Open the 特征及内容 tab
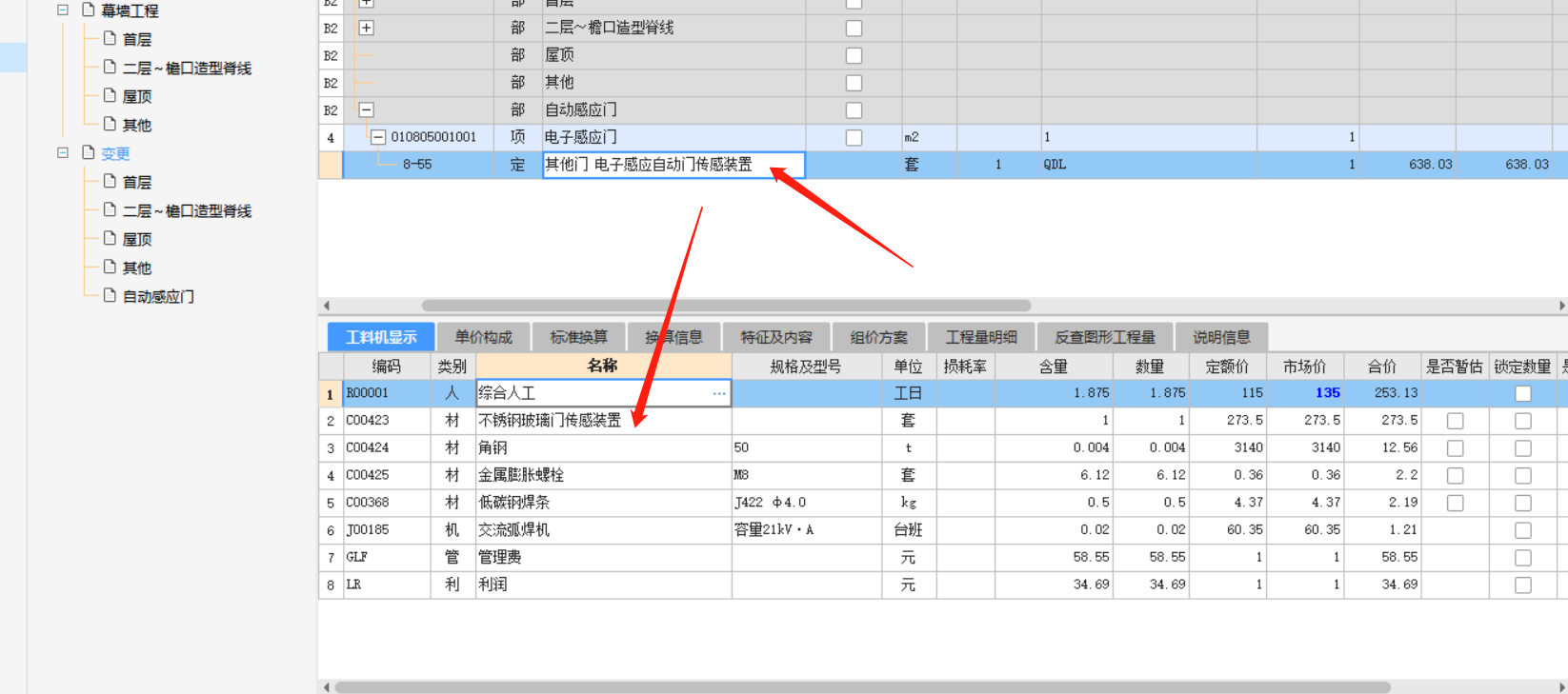The image size is (1568, 694). (776, 337)
